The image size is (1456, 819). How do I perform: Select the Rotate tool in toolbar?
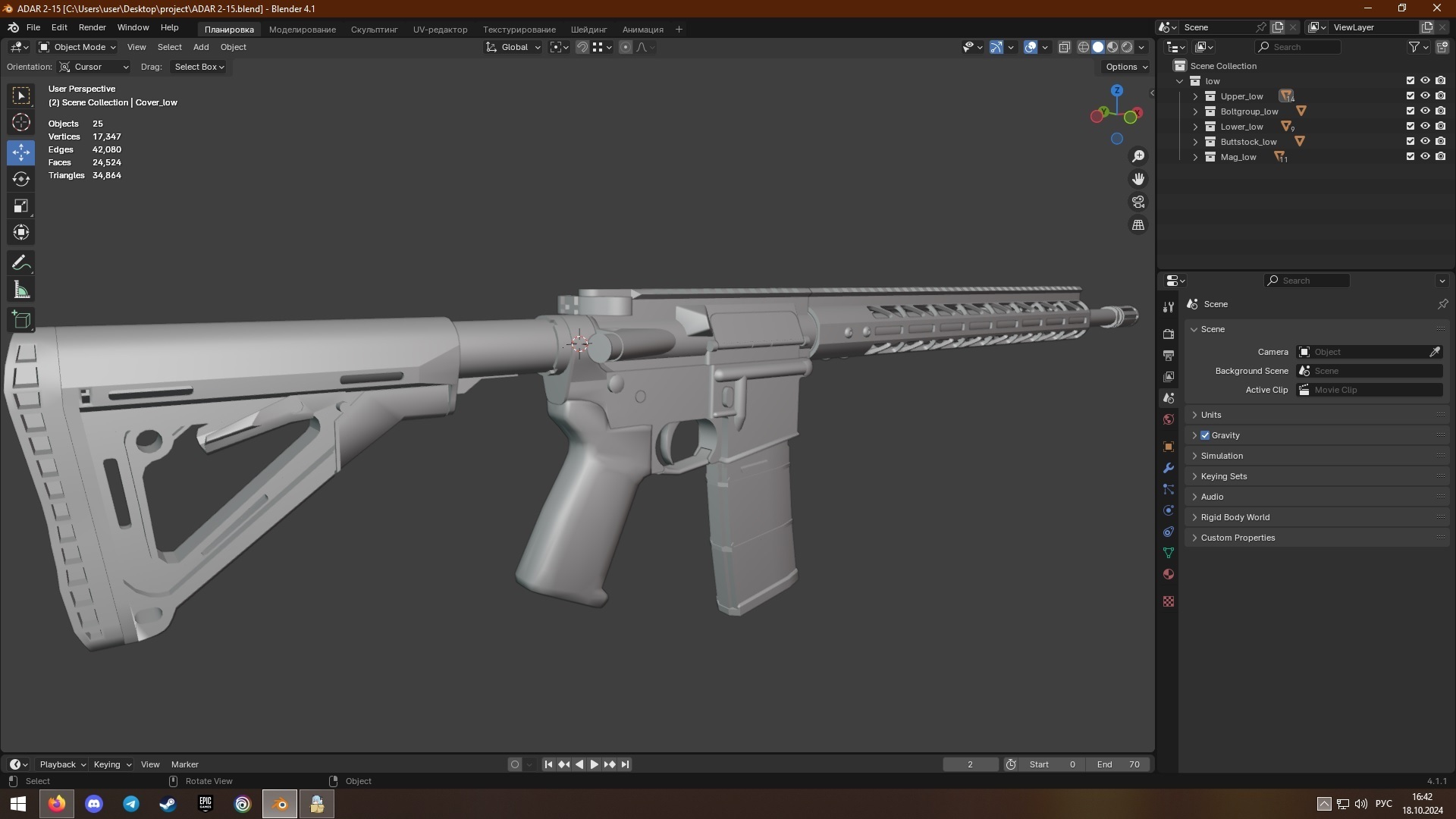point(21,179)
